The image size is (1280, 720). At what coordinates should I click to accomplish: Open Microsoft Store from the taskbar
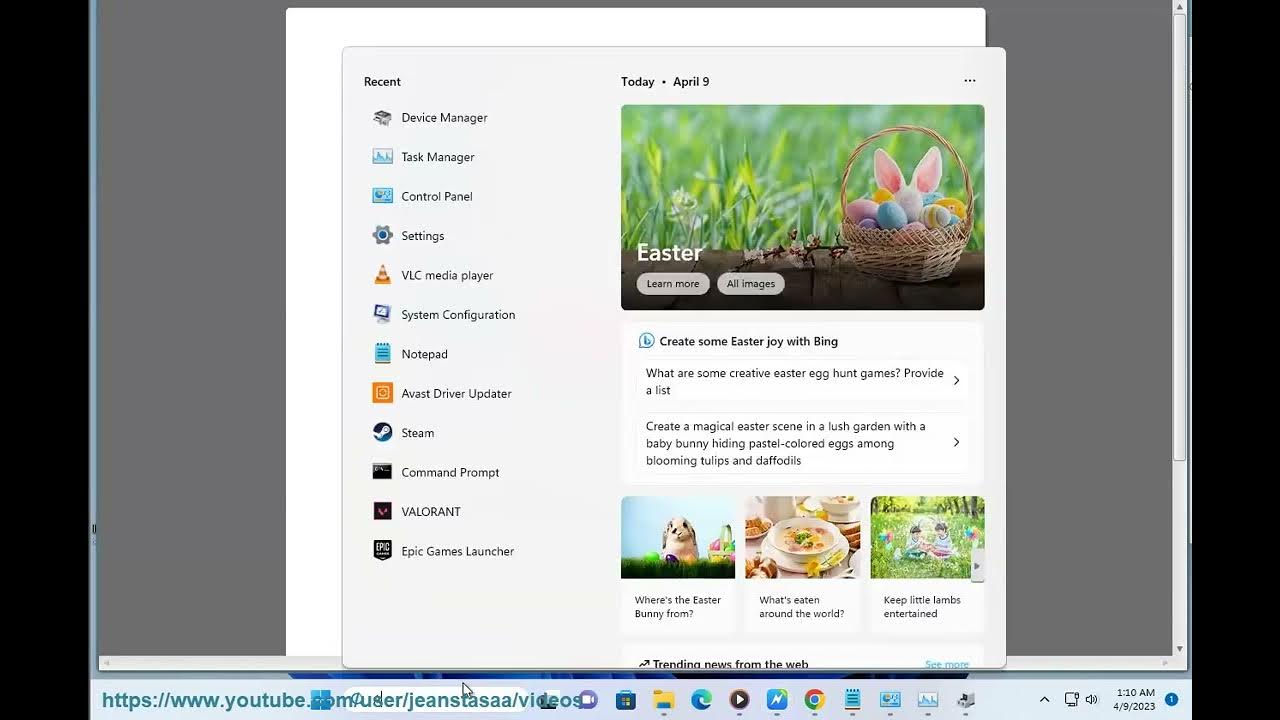coord(626,700)
